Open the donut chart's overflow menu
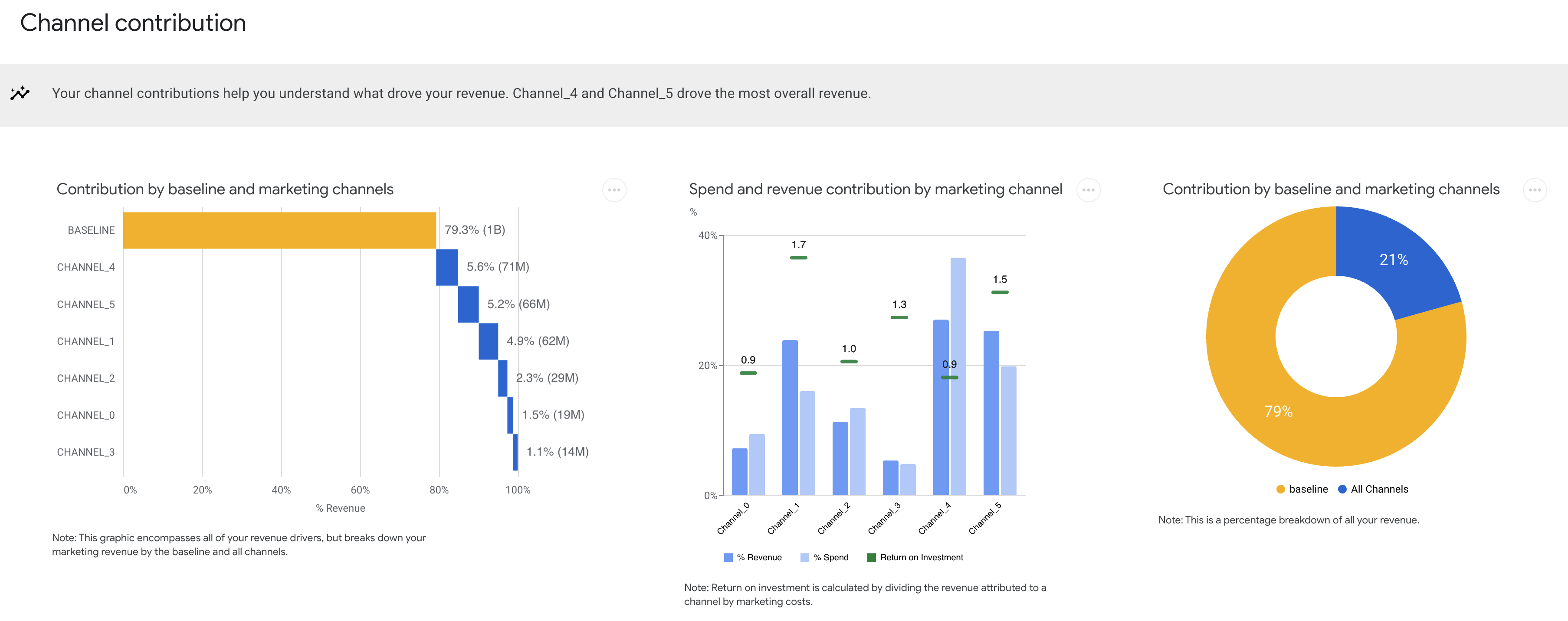This screenshot has width=1568, height=621. (1535, 190)
